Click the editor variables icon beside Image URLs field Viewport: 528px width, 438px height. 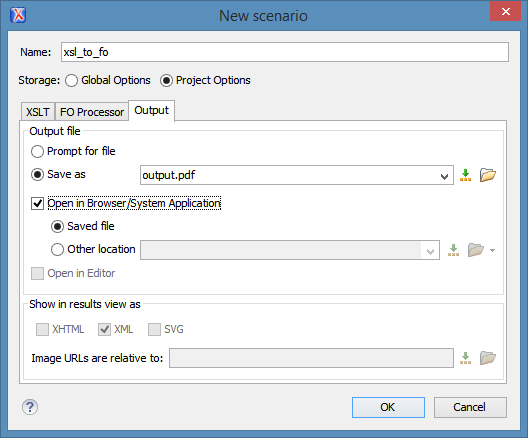pos(465,358)
